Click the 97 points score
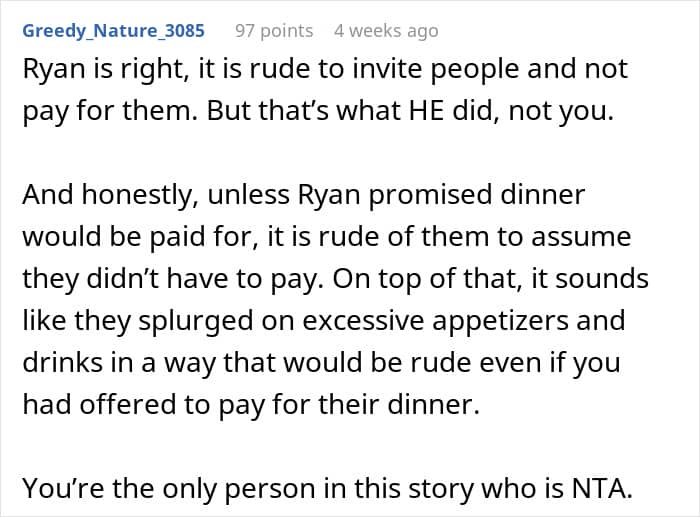700x517 pixels. [273, 31]
